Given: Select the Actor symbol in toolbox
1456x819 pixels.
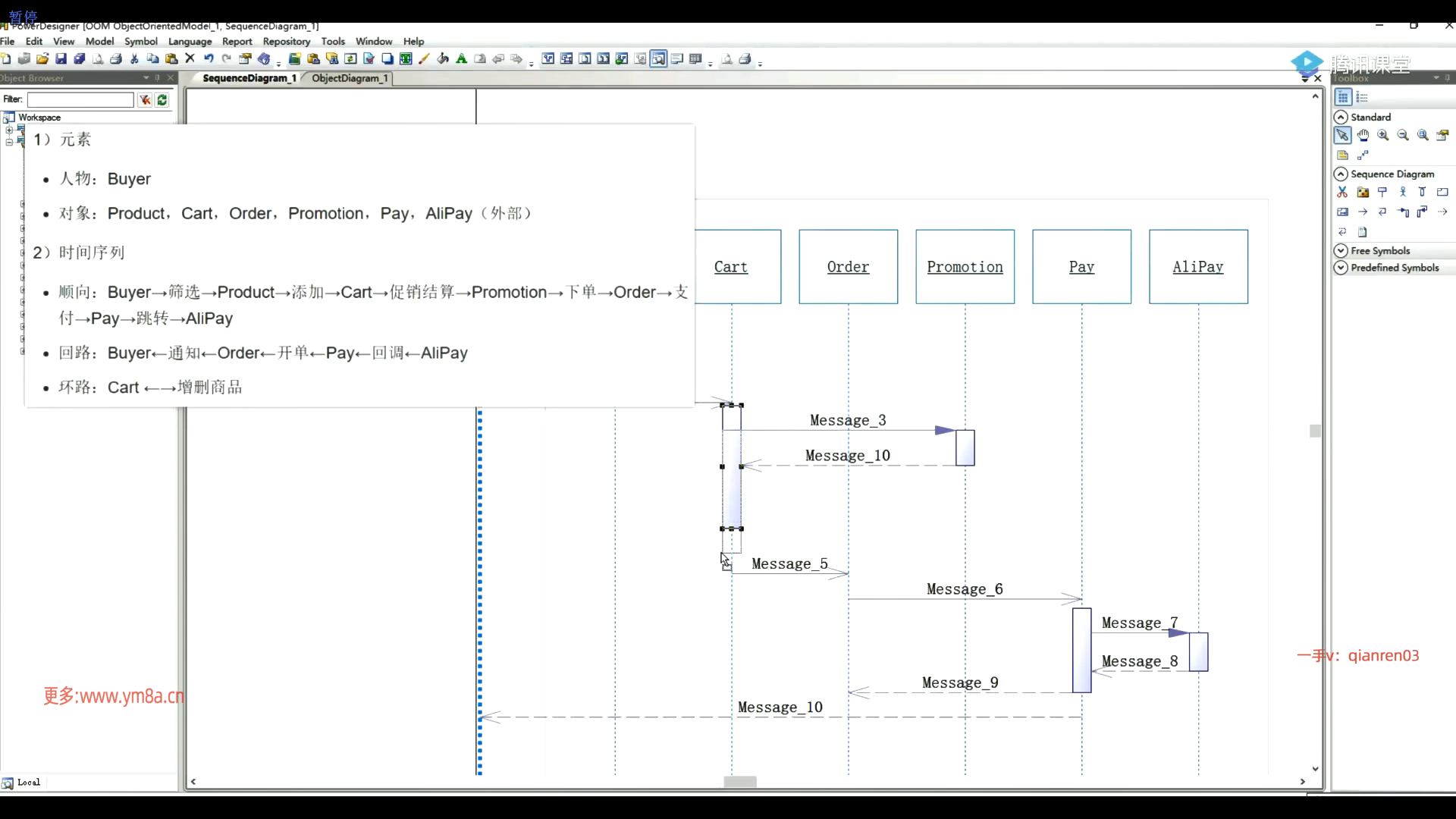Looking at the screenshot, I should click(1403, 193).
